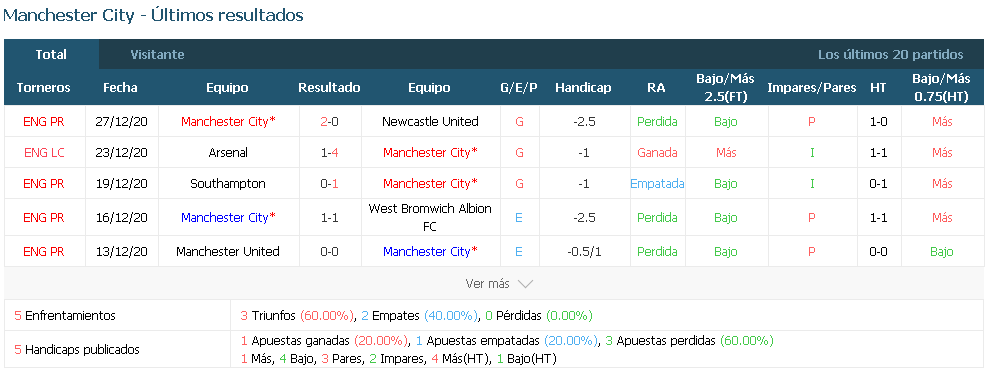This screenshot has height=375, width=994.
Task: Select ENG LC tournament label
Action: (x=44, y=153)
